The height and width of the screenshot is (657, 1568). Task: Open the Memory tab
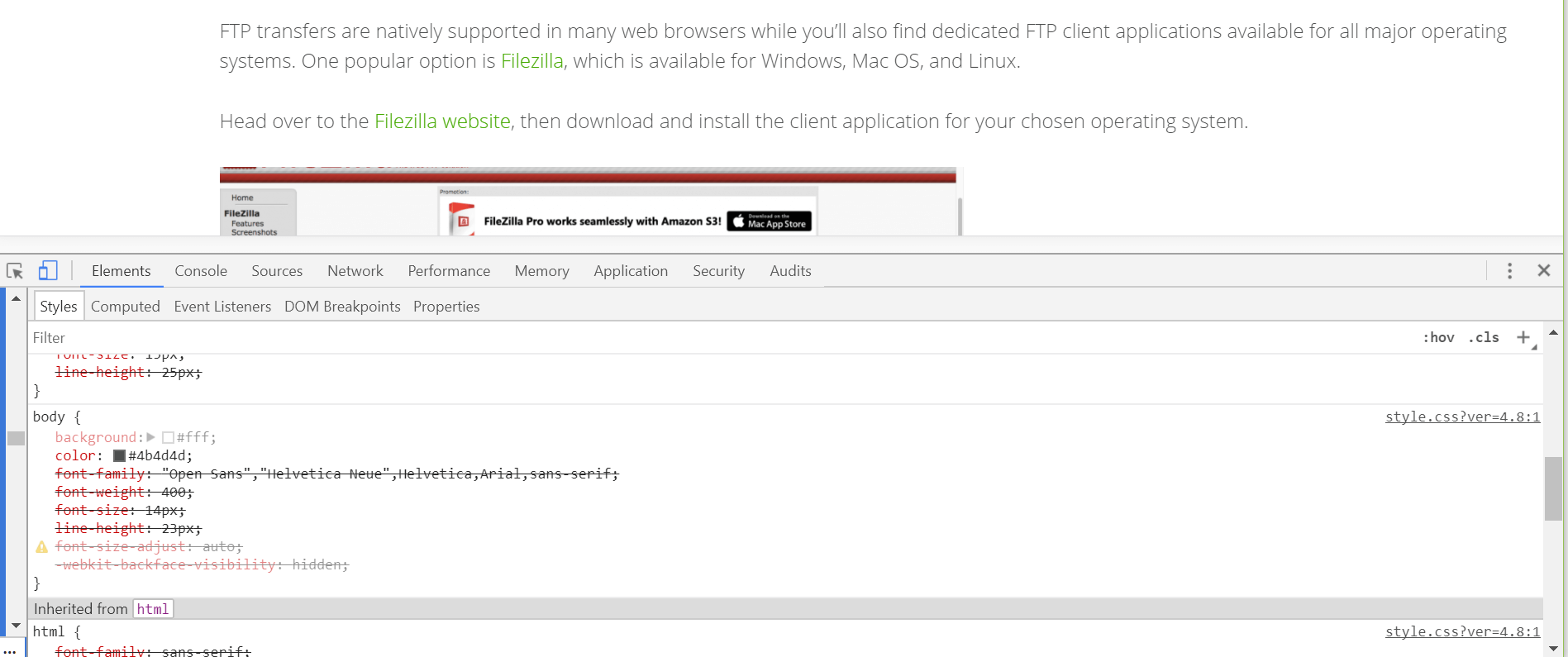(x=542, y=271)
